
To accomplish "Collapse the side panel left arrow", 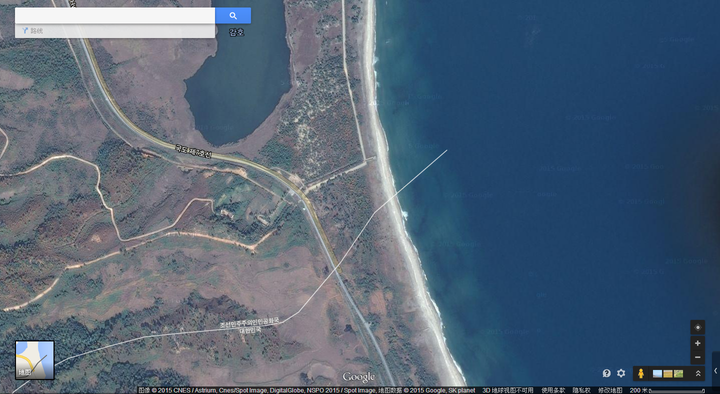I will click(715, 371).
